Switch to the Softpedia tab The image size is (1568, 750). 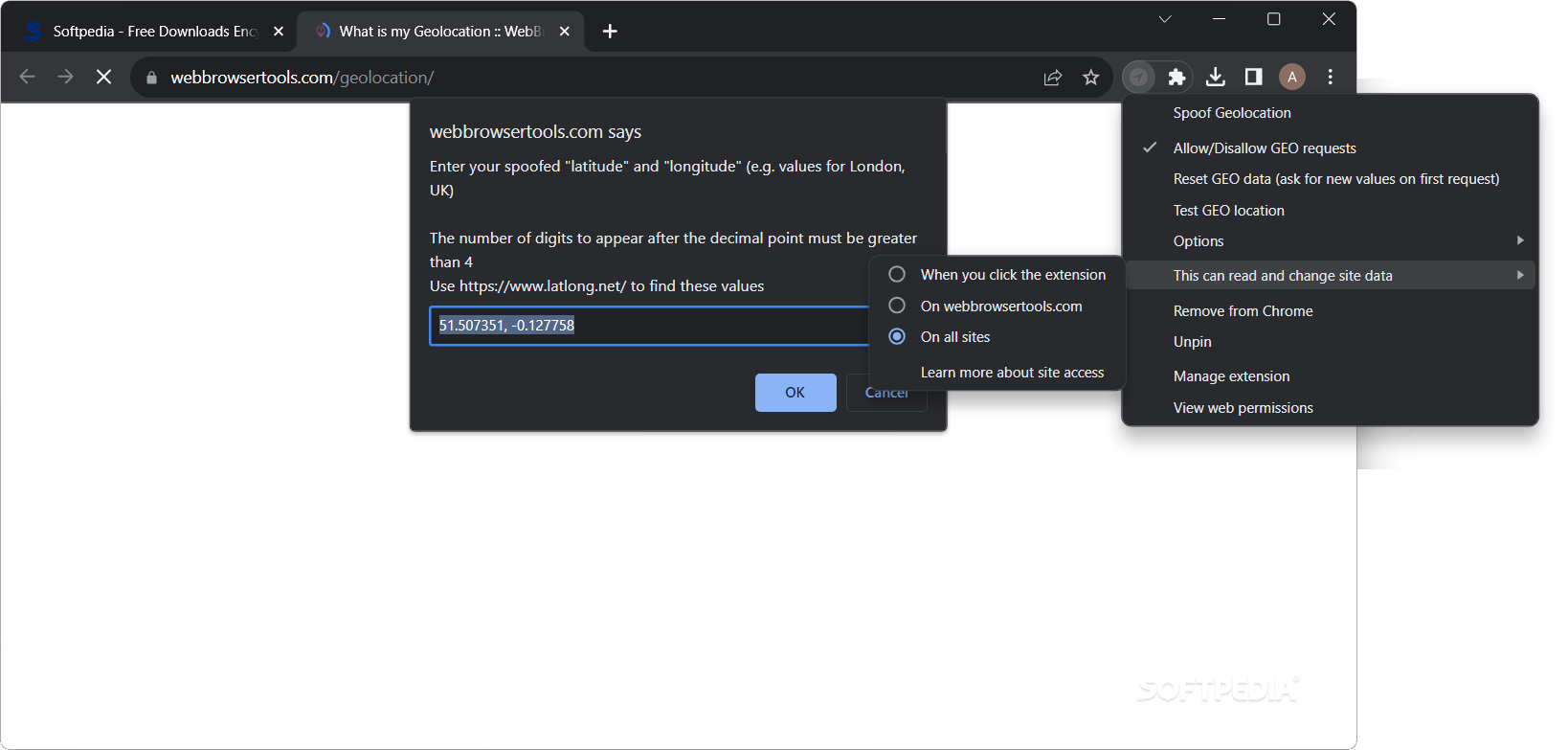[x=154, y=32]
